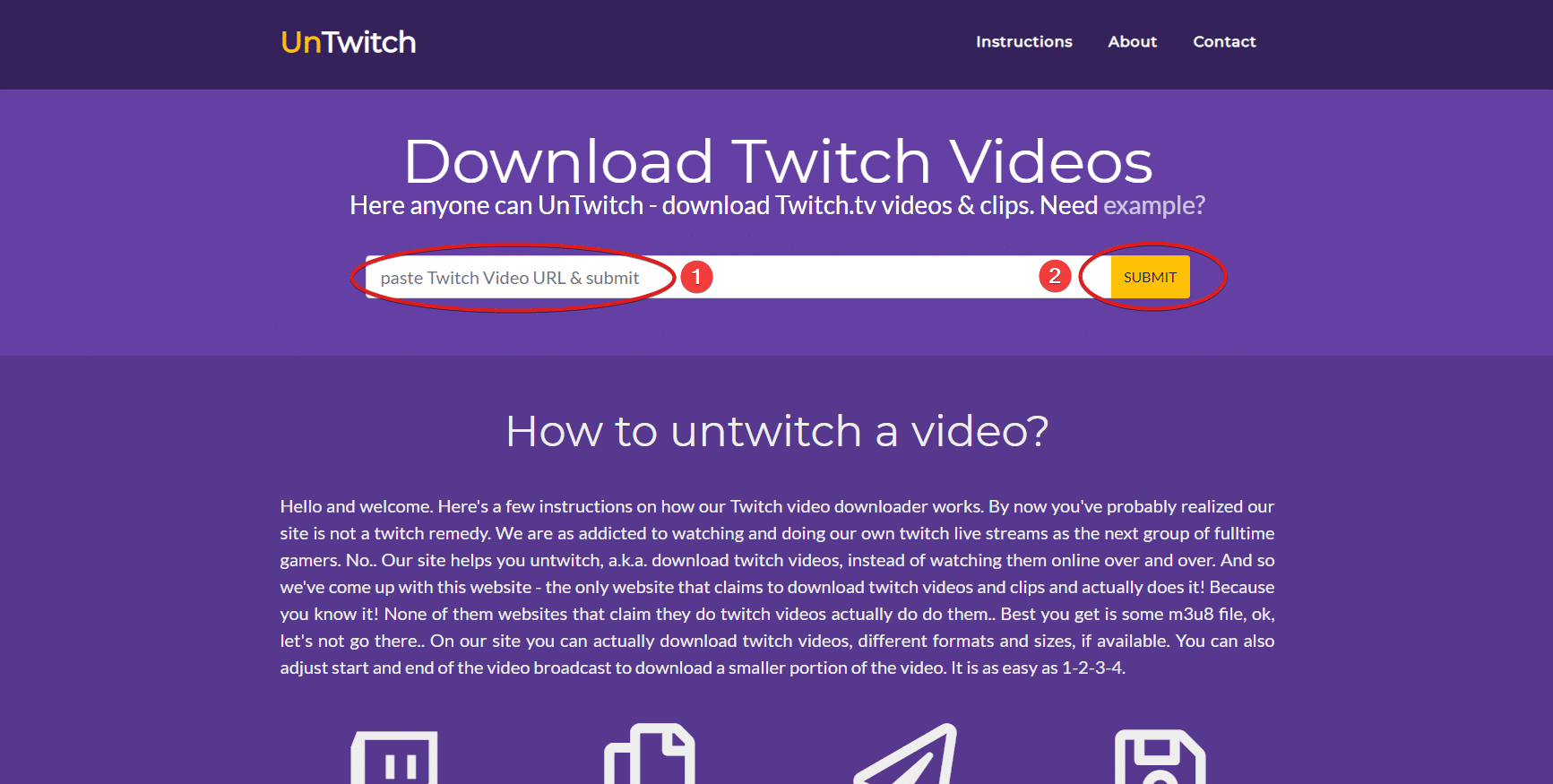1553x784 pixels.
Task: Open the About page link
Action: click(1132, 41)
